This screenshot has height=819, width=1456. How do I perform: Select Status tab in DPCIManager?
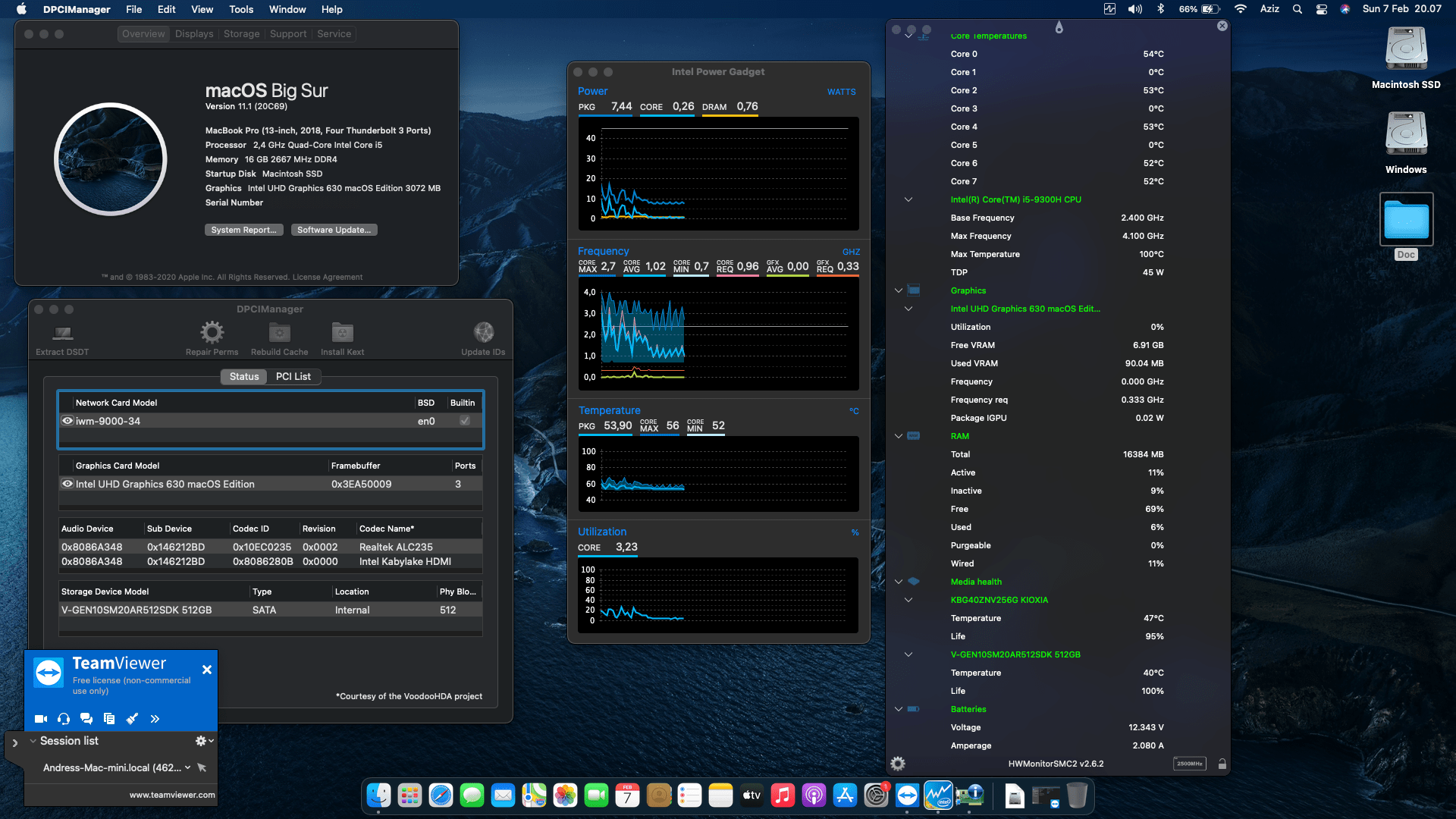click(244, 376)
